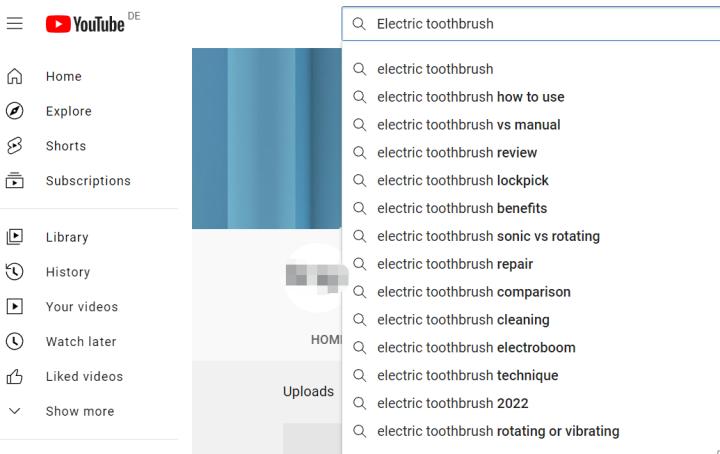The image size is (720, 454).
Task: Select 'electric toothbrush sonic vs rotating'
Action: click(x=488, y=237)
